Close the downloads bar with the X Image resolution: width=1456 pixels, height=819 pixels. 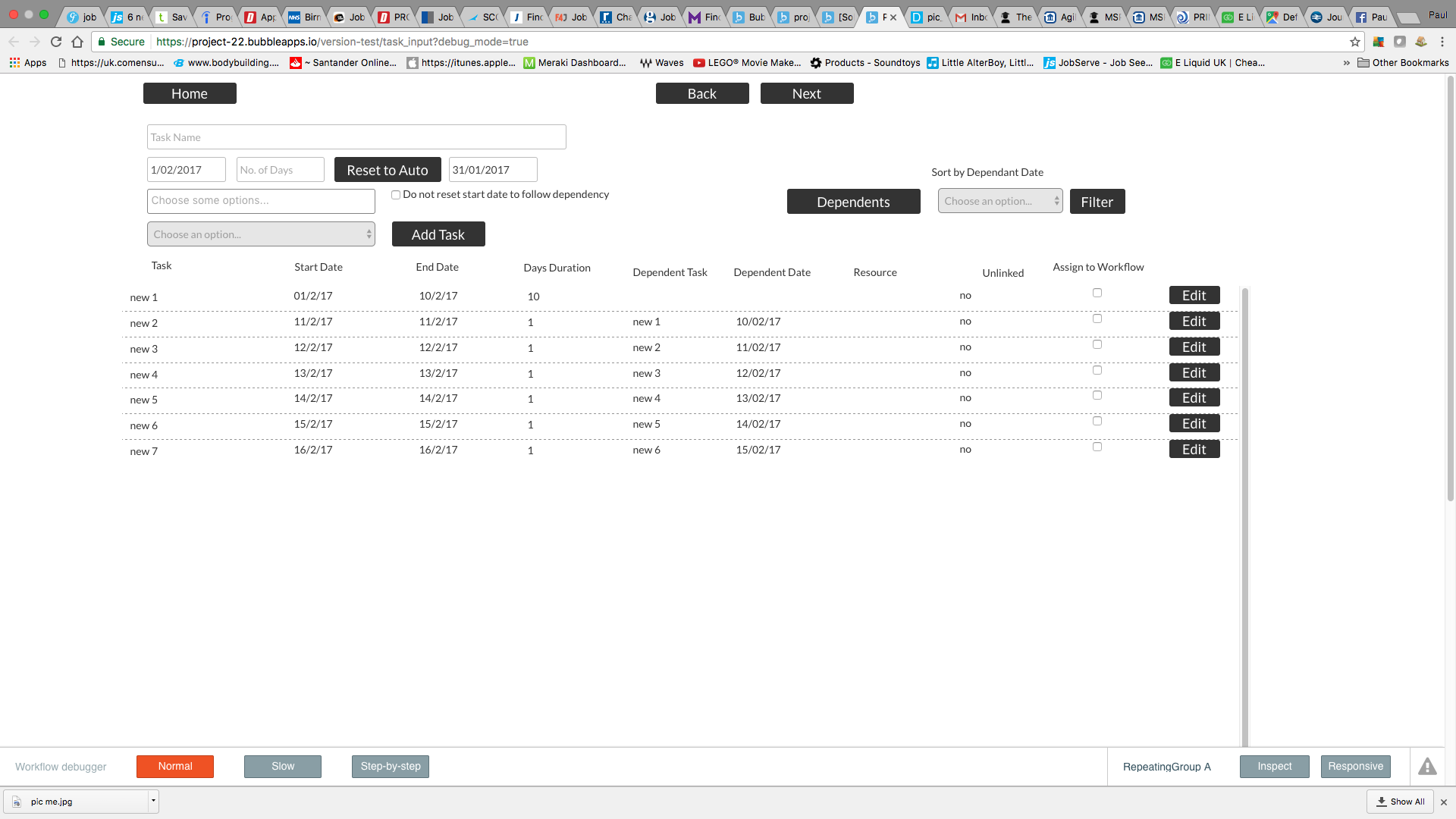(x=1444, y=802)
